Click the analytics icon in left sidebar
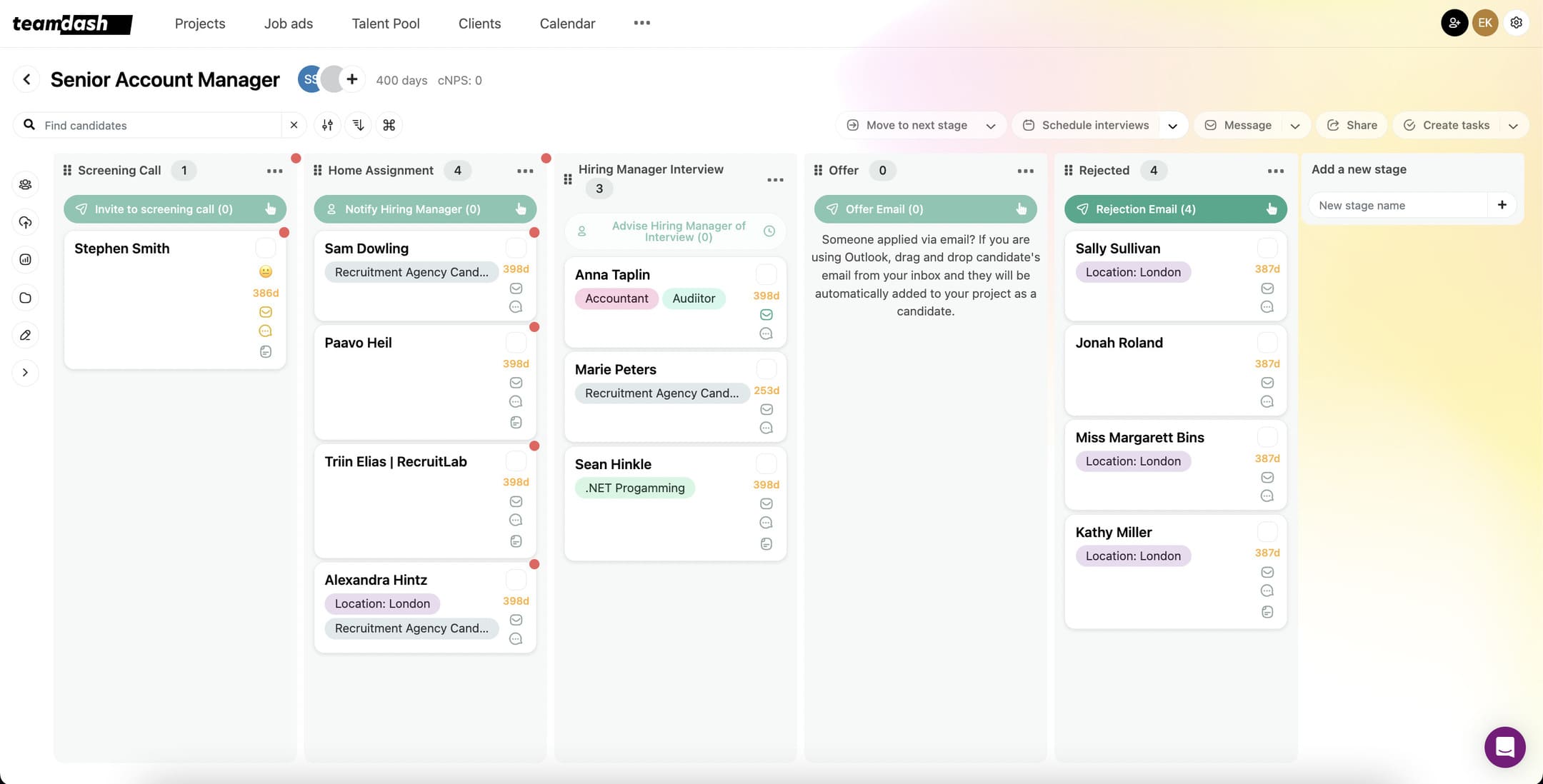 coord(26,259)
